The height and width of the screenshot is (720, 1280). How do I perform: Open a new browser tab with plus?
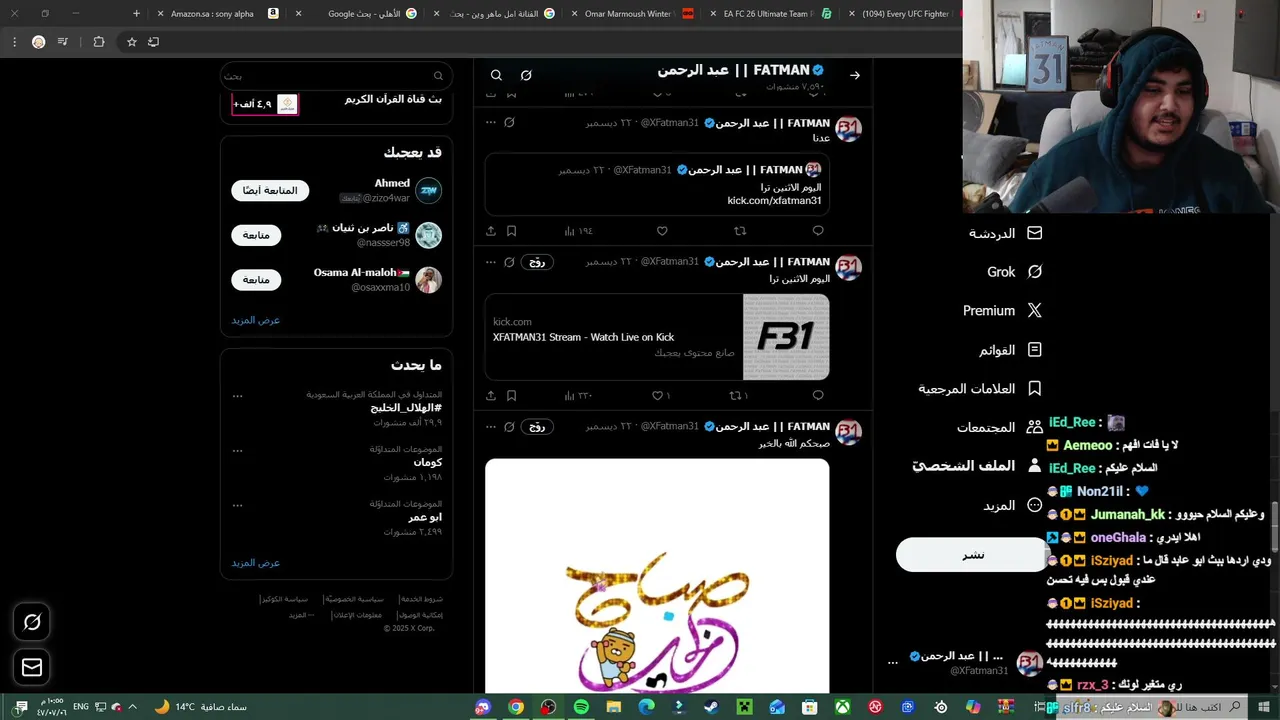pos(137,14)
